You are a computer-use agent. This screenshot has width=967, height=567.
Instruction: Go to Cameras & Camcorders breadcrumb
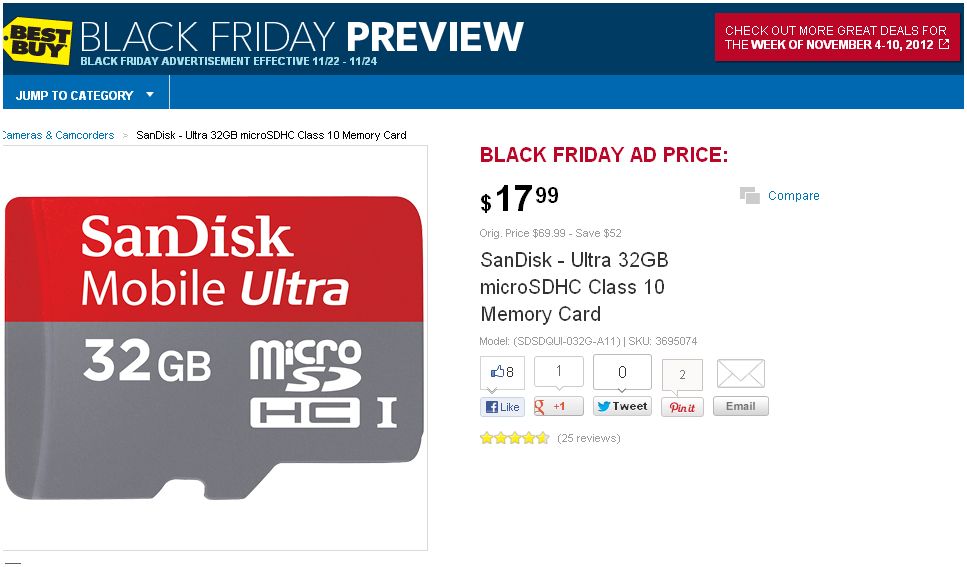58,135
